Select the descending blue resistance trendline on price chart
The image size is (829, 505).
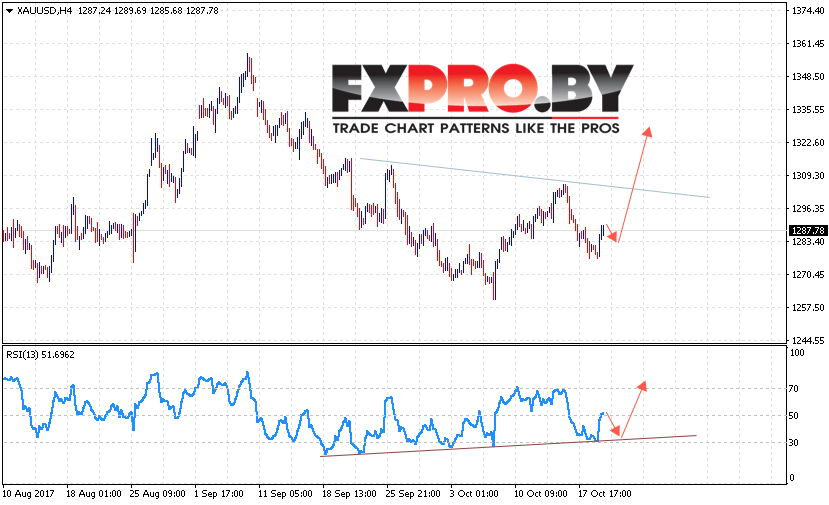534,178
